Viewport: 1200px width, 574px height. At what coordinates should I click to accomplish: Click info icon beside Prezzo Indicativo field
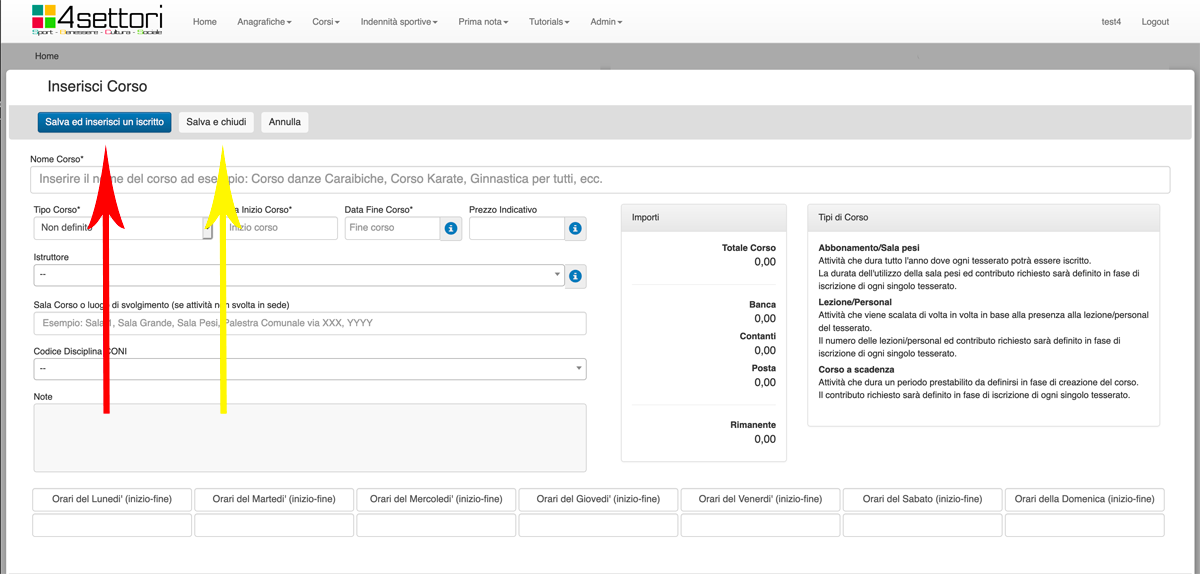coord(575,229)
